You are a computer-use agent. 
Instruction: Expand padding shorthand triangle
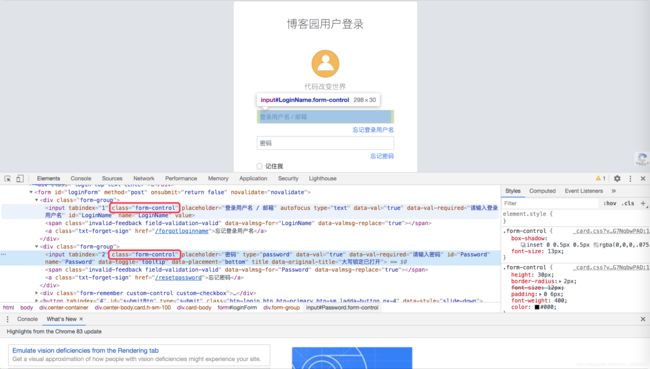pos(540,294)
